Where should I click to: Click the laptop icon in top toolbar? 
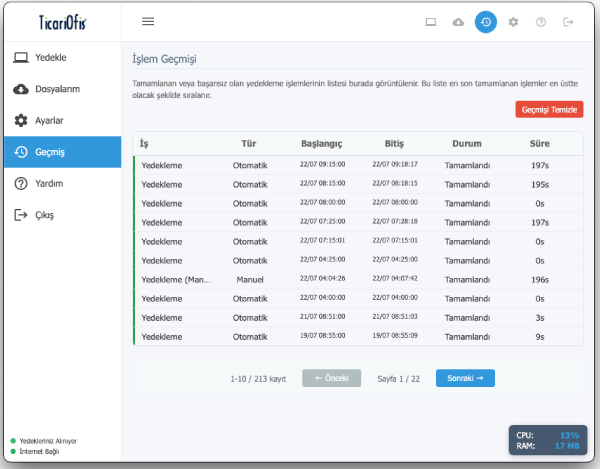point(431,21)
